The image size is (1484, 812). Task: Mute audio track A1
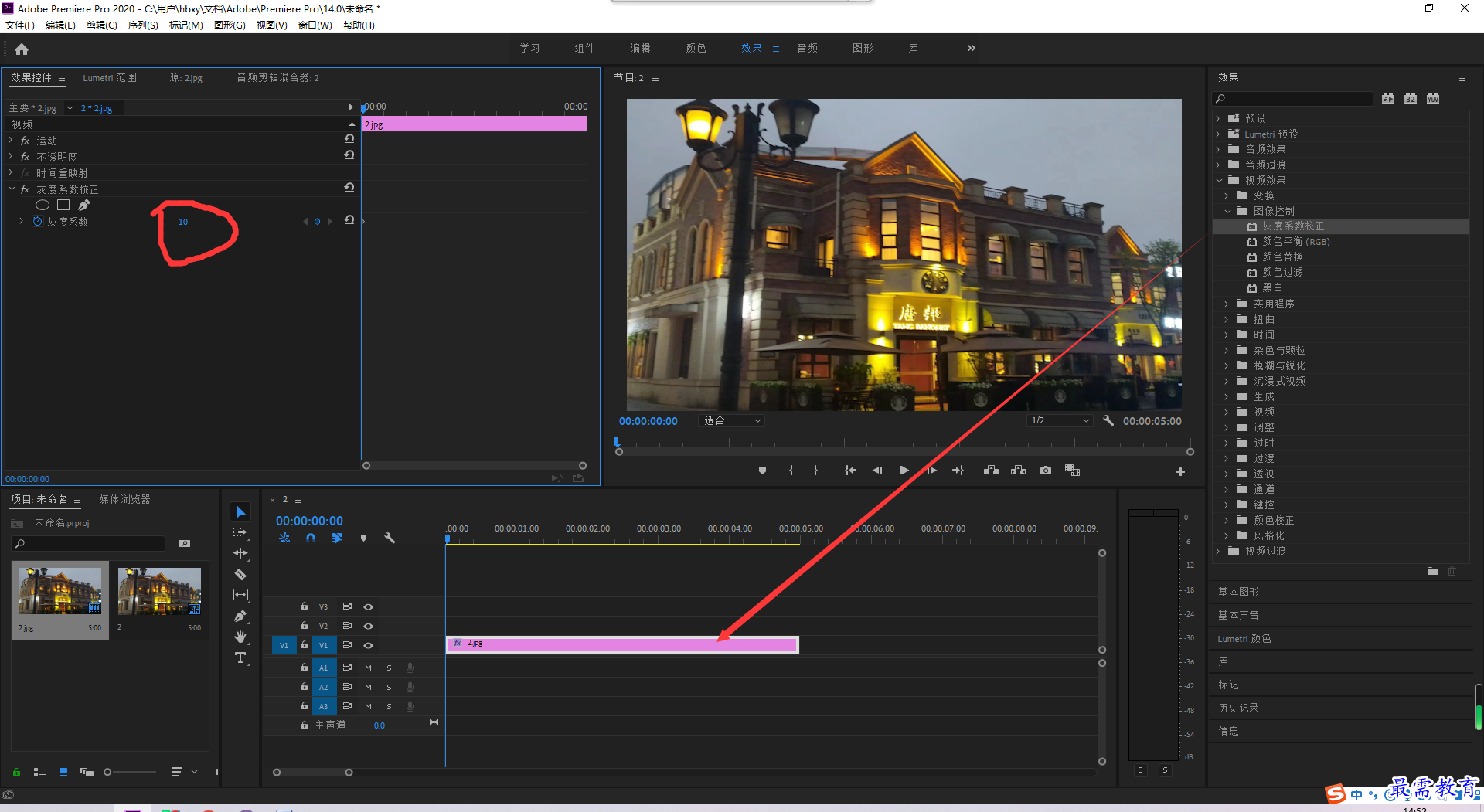(x=368, y=668)
